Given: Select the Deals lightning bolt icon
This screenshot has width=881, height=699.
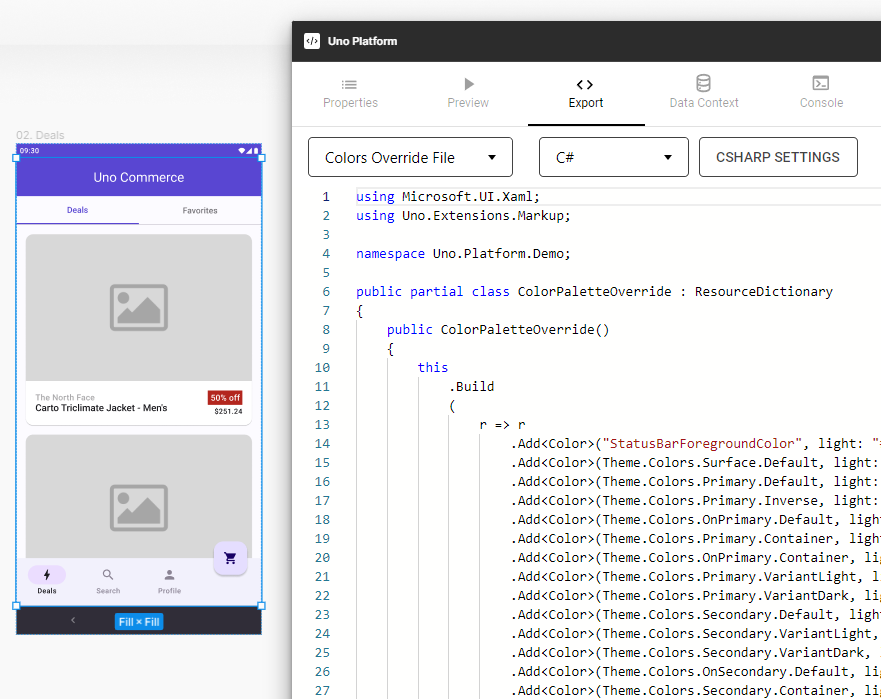Looking at the screenshot, I should tap(47, 575).
